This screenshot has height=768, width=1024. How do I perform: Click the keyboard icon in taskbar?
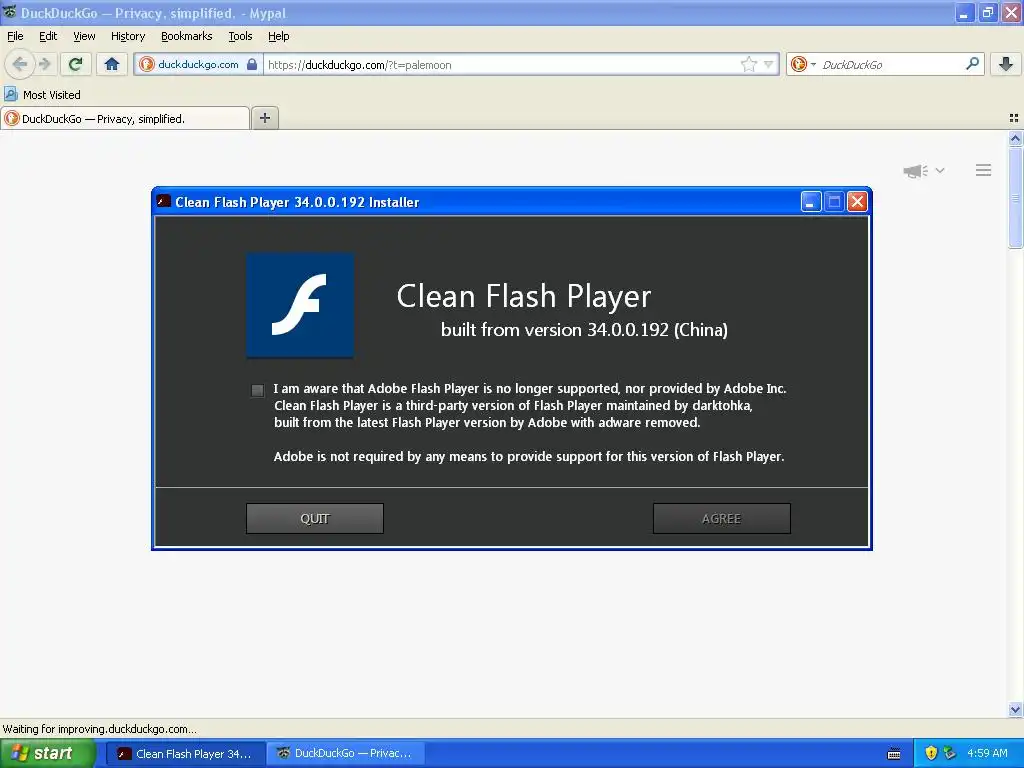894,754
